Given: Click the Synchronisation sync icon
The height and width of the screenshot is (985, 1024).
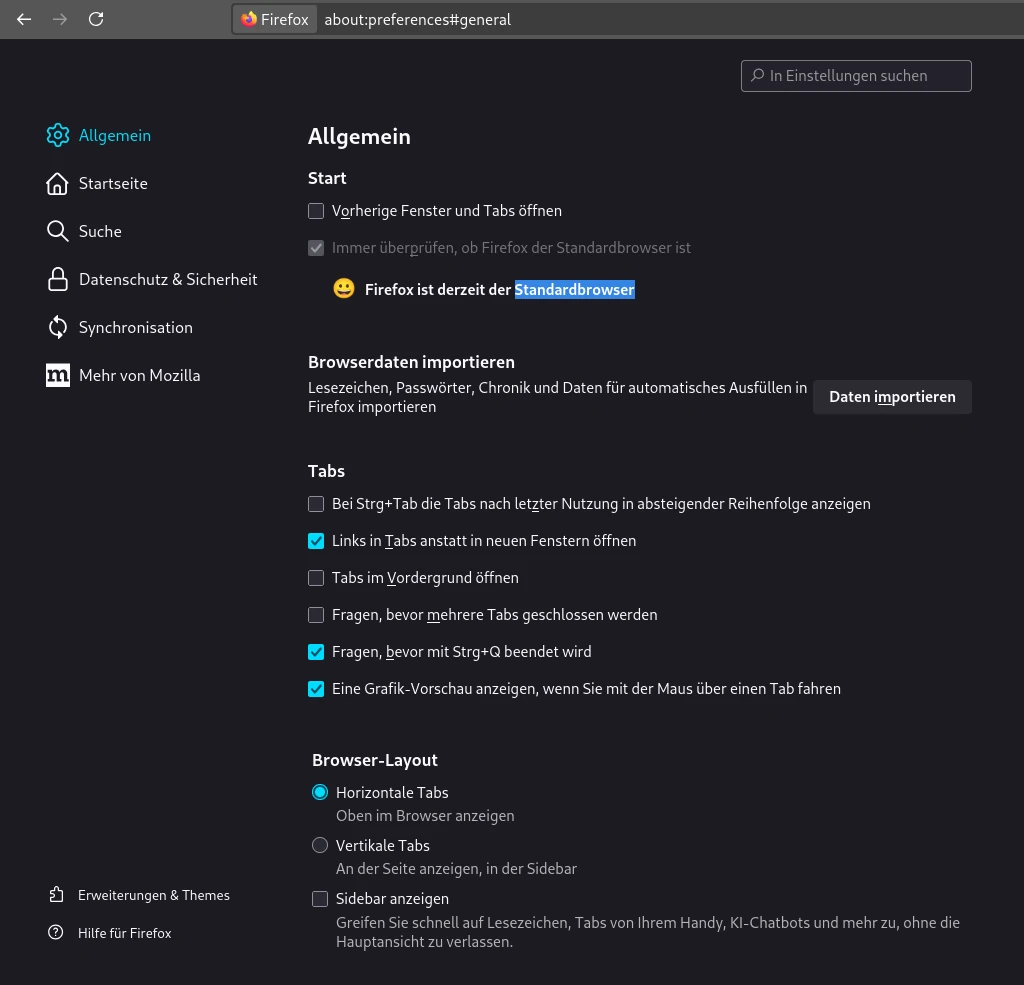Looking at the screenshot, I should coord(58,327).
